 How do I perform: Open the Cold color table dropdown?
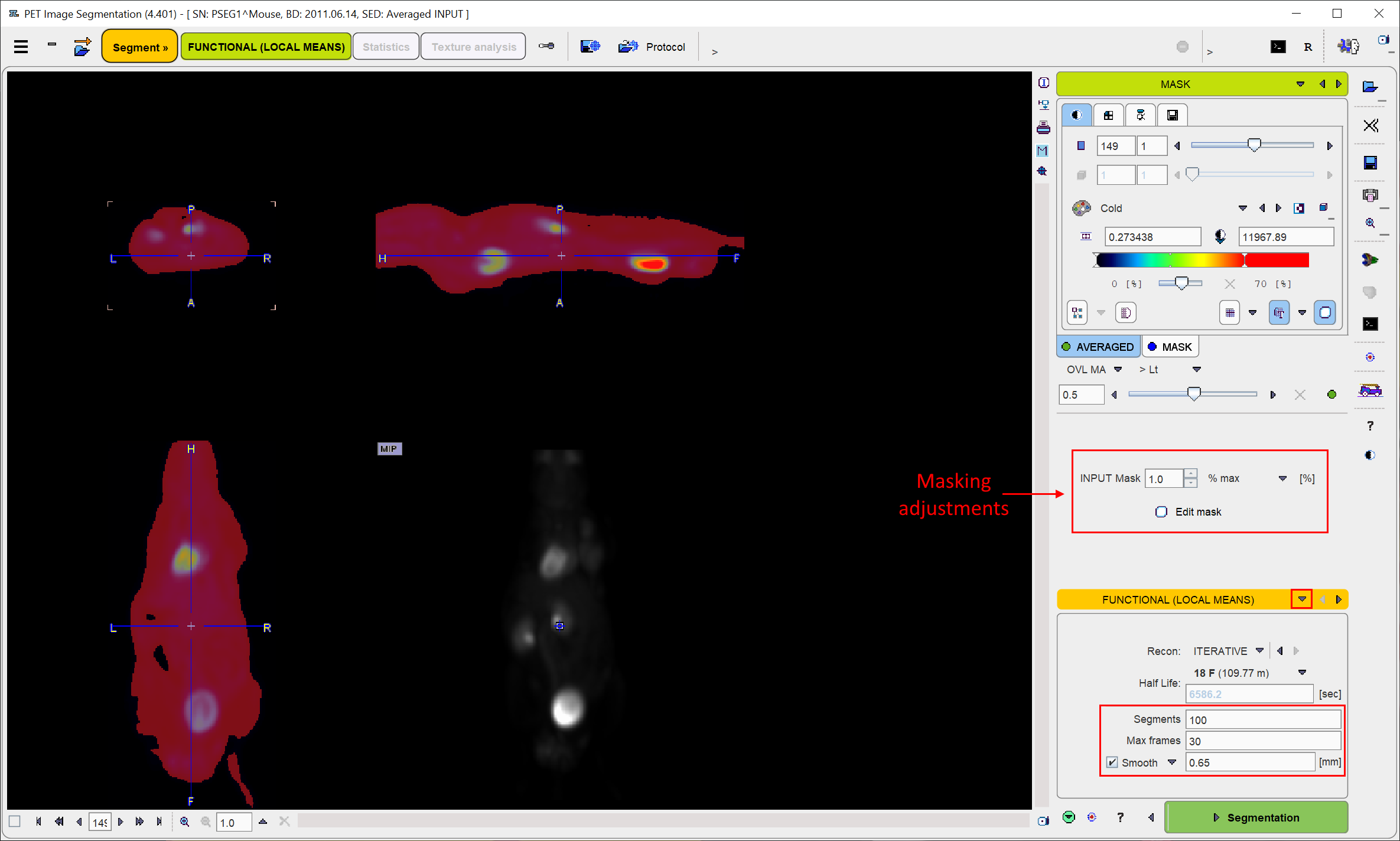click(x=1242, y=208)
